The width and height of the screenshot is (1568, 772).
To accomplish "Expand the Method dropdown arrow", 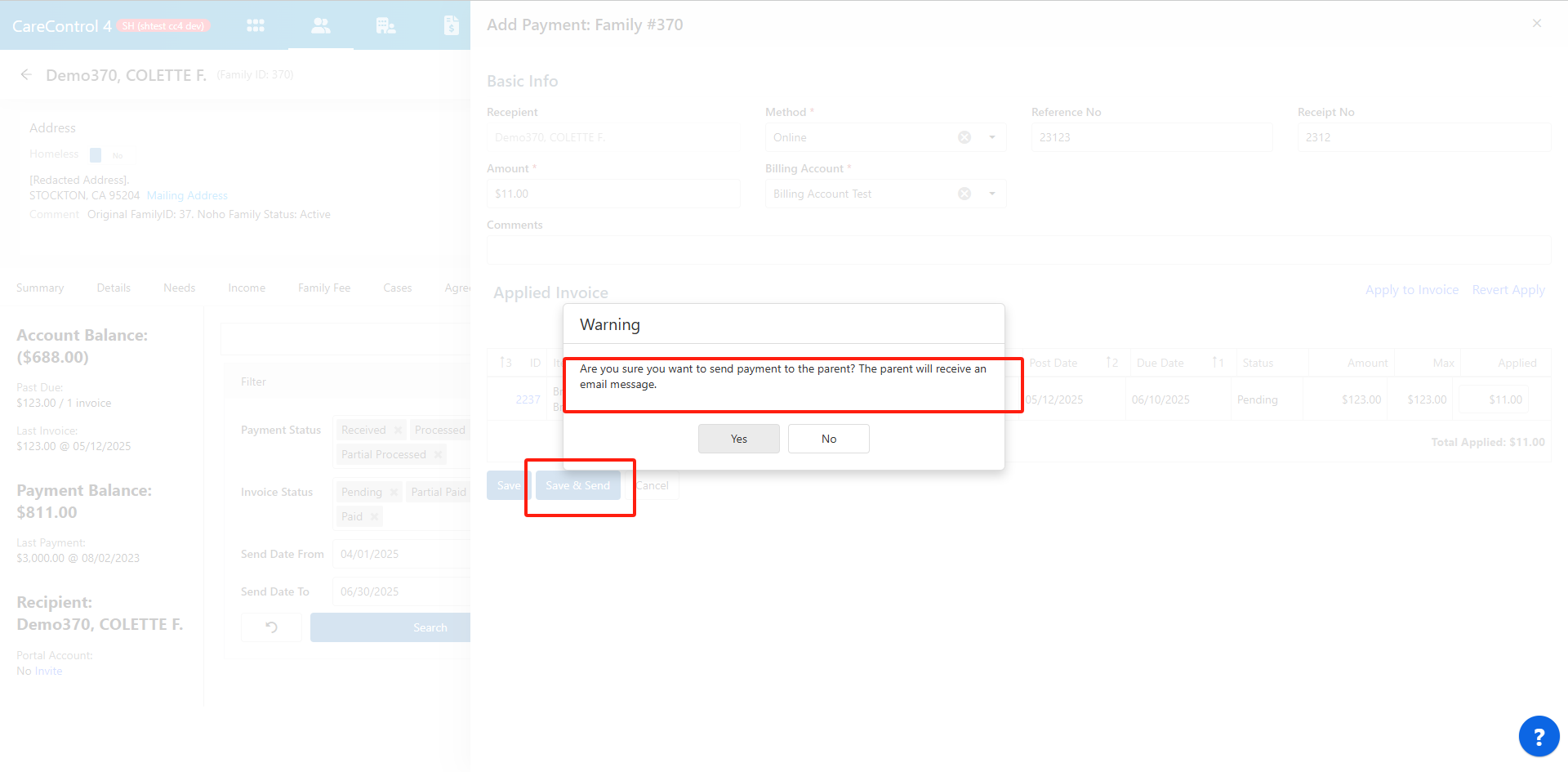I will pos(992,137).
